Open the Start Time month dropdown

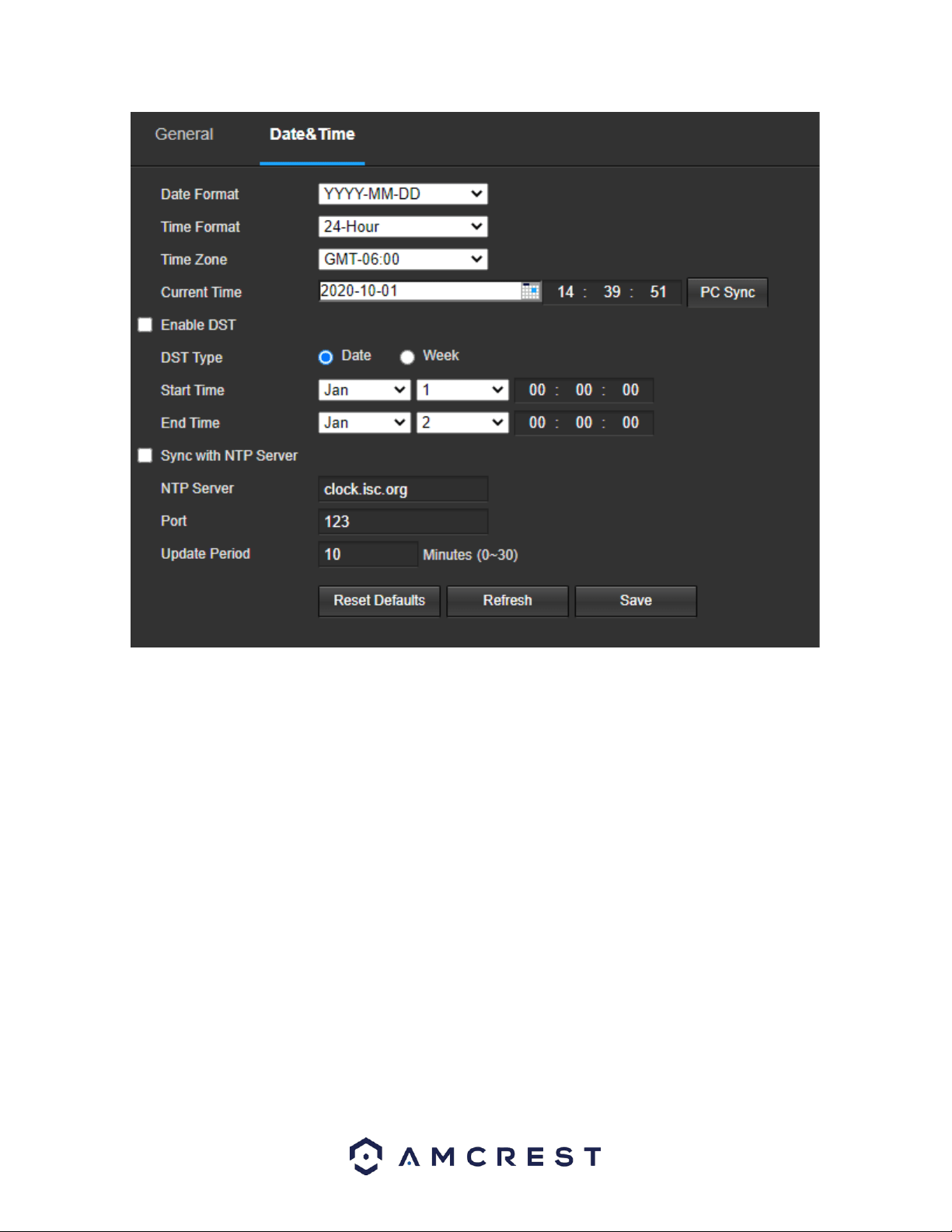364,390
